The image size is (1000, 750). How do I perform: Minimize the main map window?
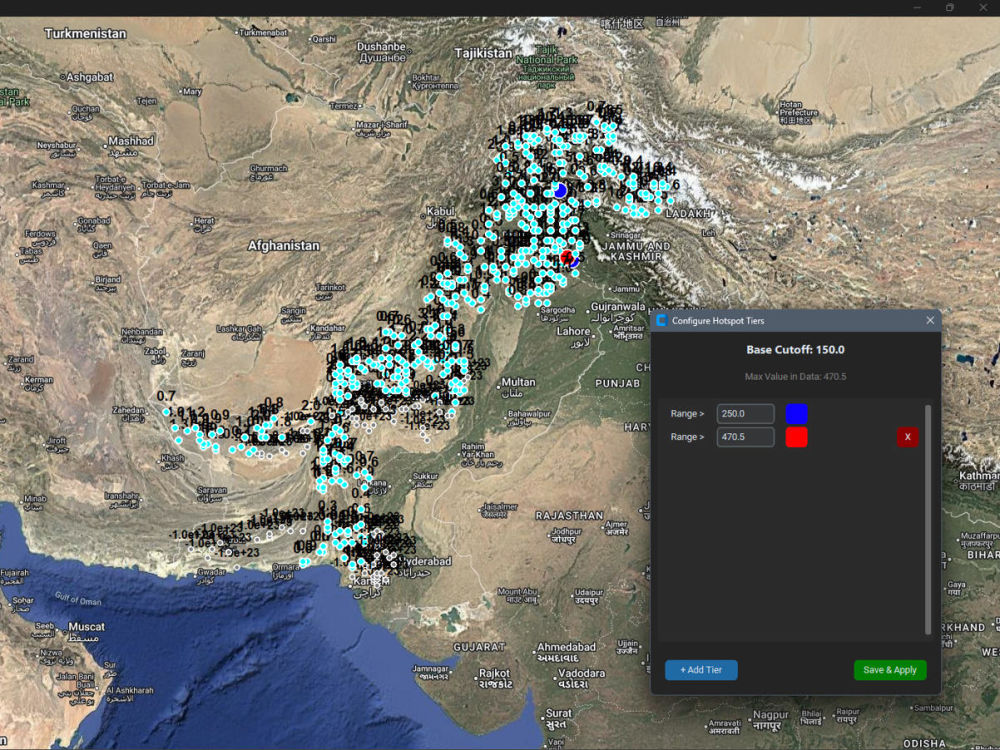tap(917, 8)
